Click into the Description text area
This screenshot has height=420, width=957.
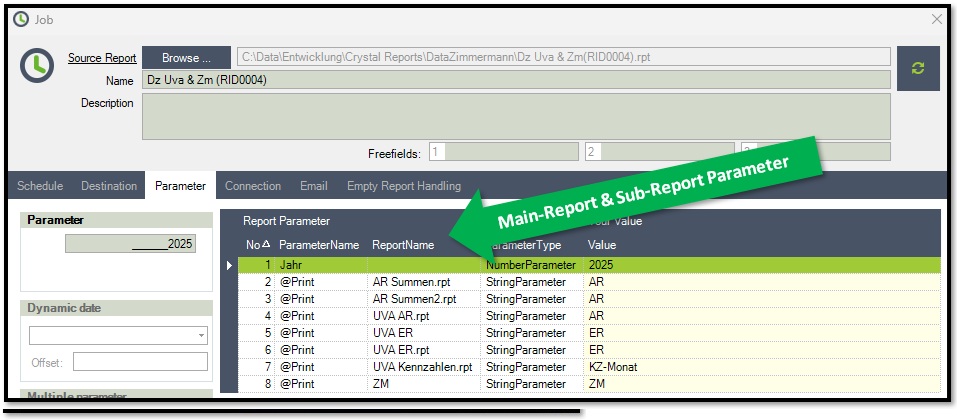(x=515, y=116)
